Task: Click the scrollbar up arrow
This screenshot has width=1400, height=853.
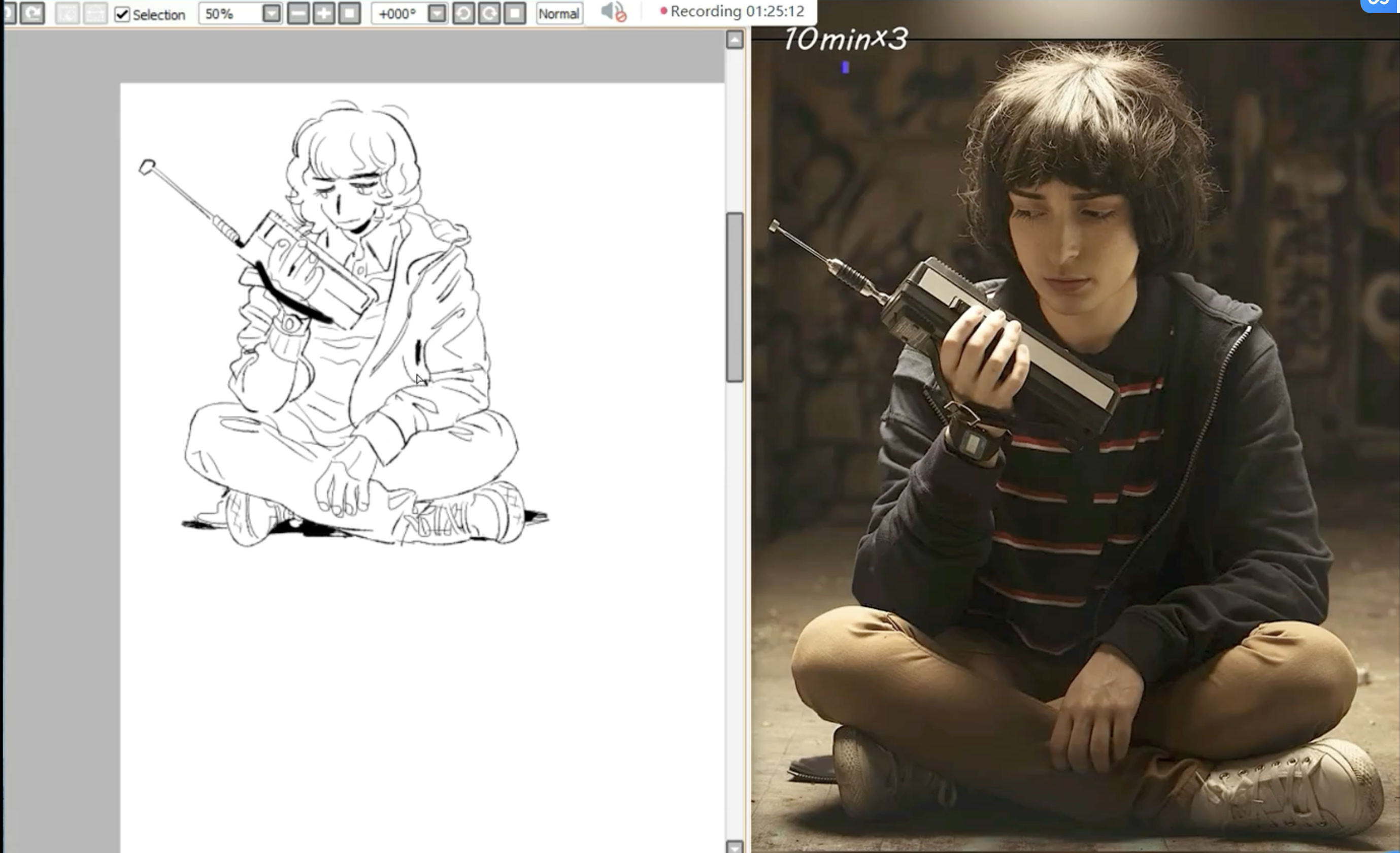Action: point(734,40)
